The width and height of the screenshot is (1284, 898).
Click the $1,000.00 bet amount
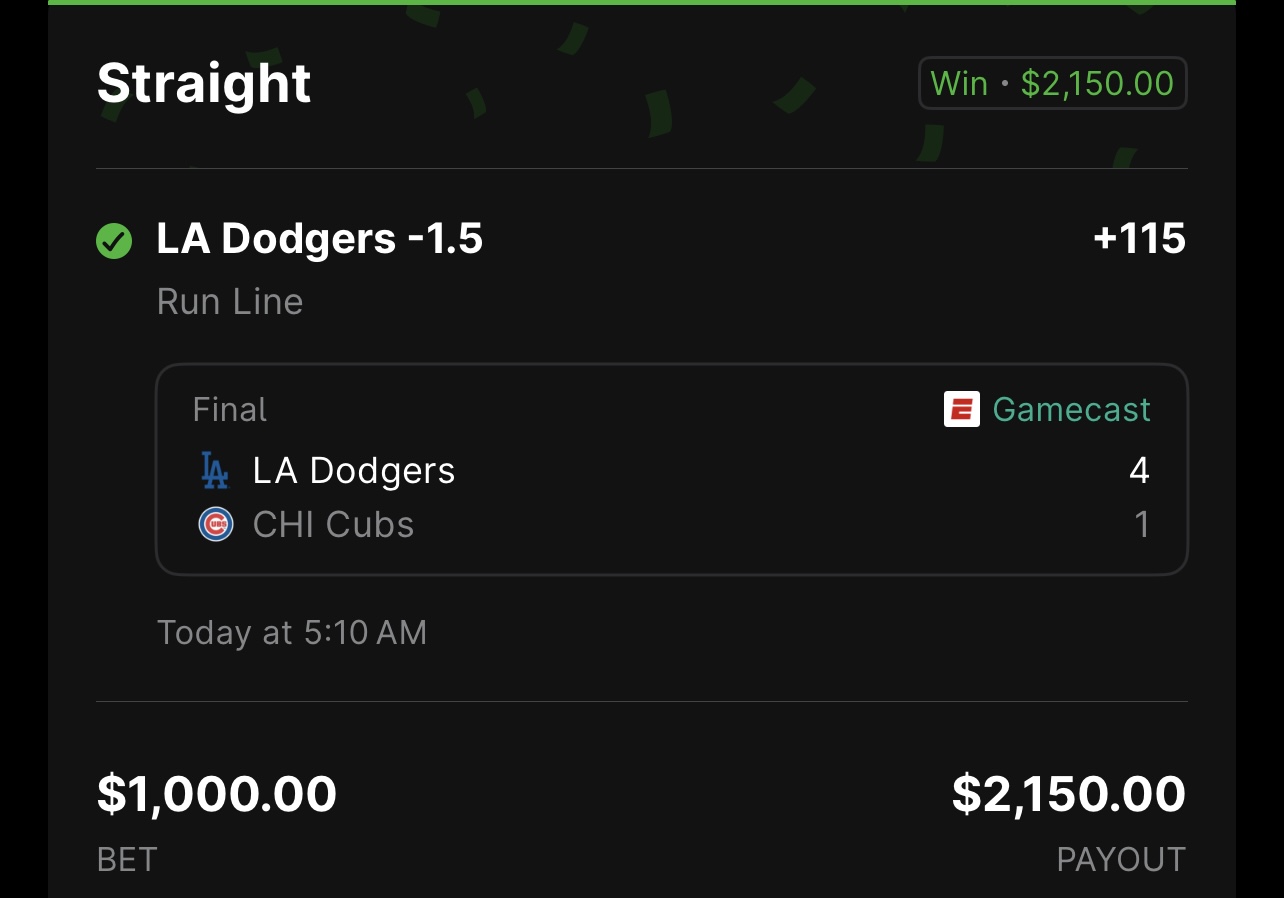pyautogui.click(x=217, y=794)
